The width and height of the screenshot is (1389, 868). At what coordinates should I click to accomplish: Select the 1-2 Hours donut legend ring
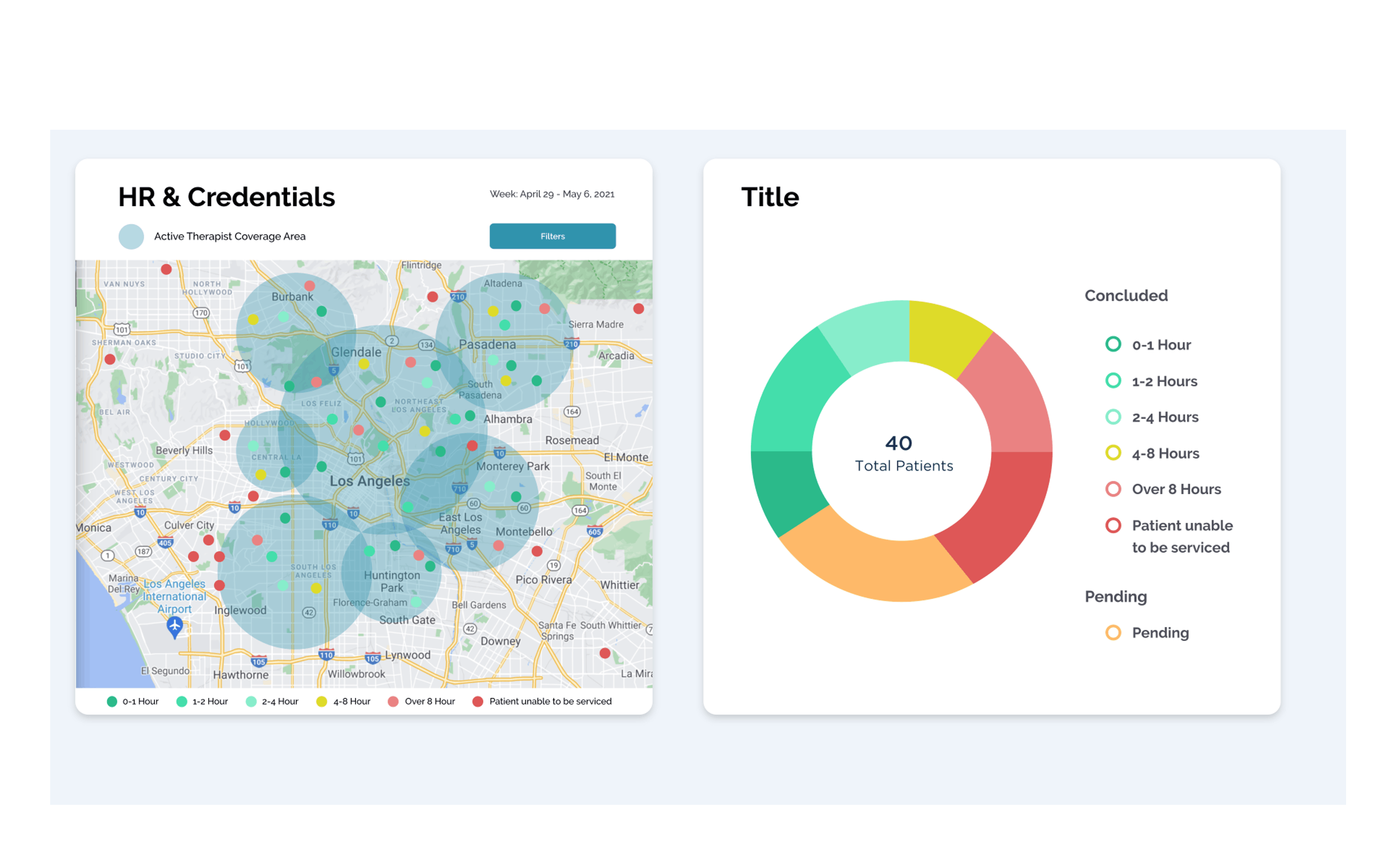click(x=1113, y=380)
